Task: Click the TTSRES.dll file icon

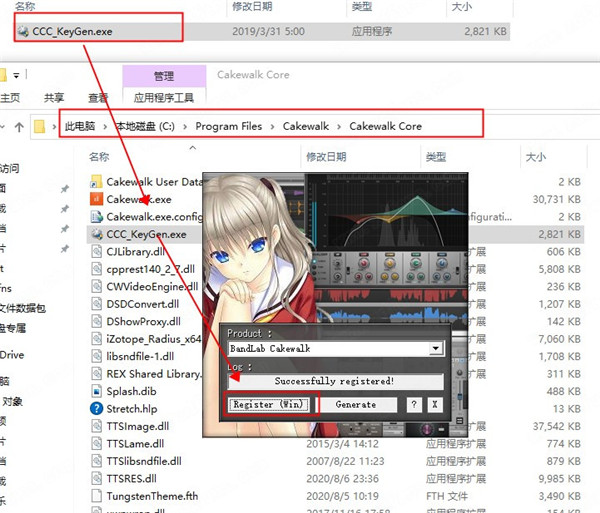Action: (96, 479)
